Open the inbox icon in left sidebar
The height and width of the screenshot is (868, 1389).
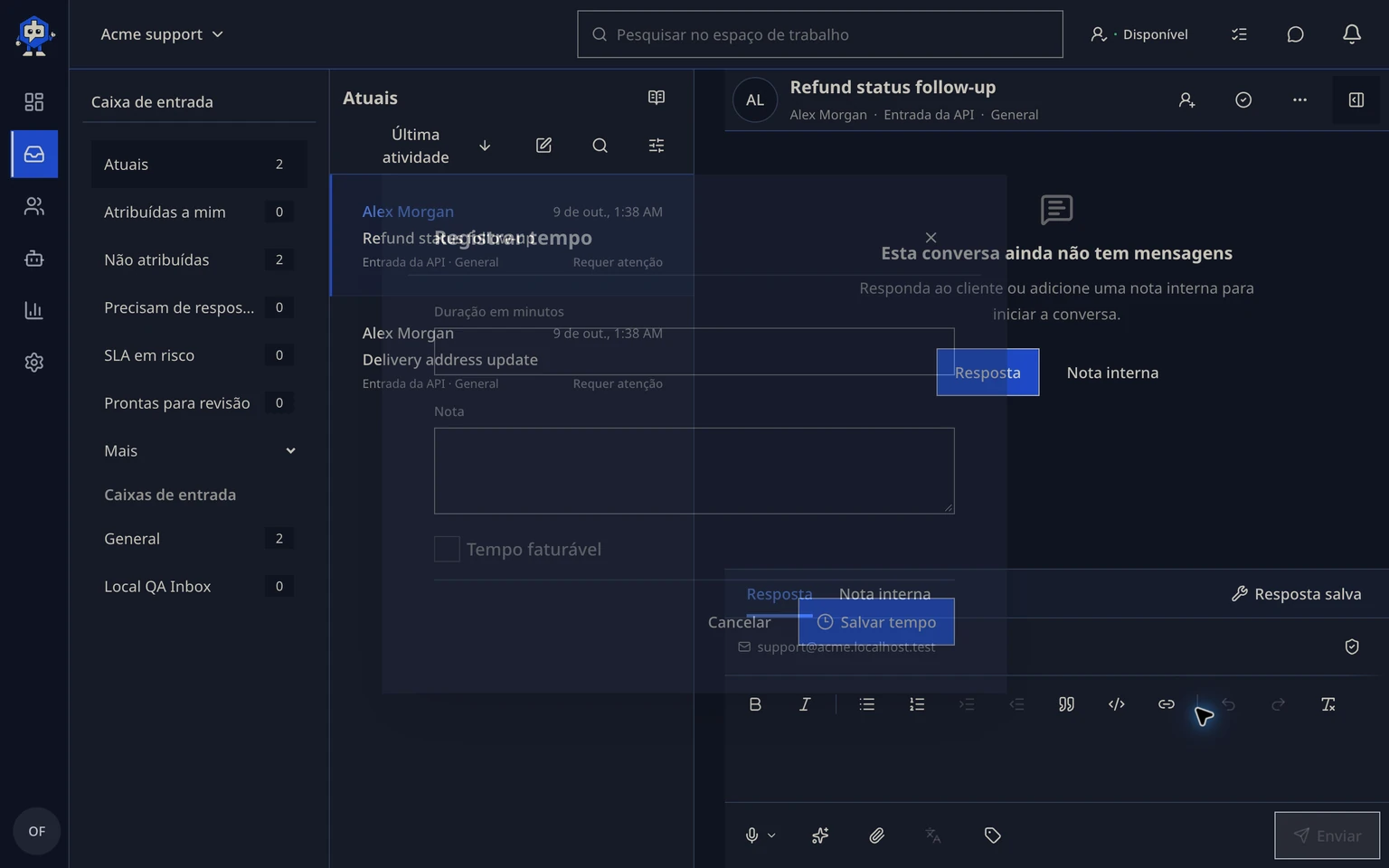coord(34,154)
